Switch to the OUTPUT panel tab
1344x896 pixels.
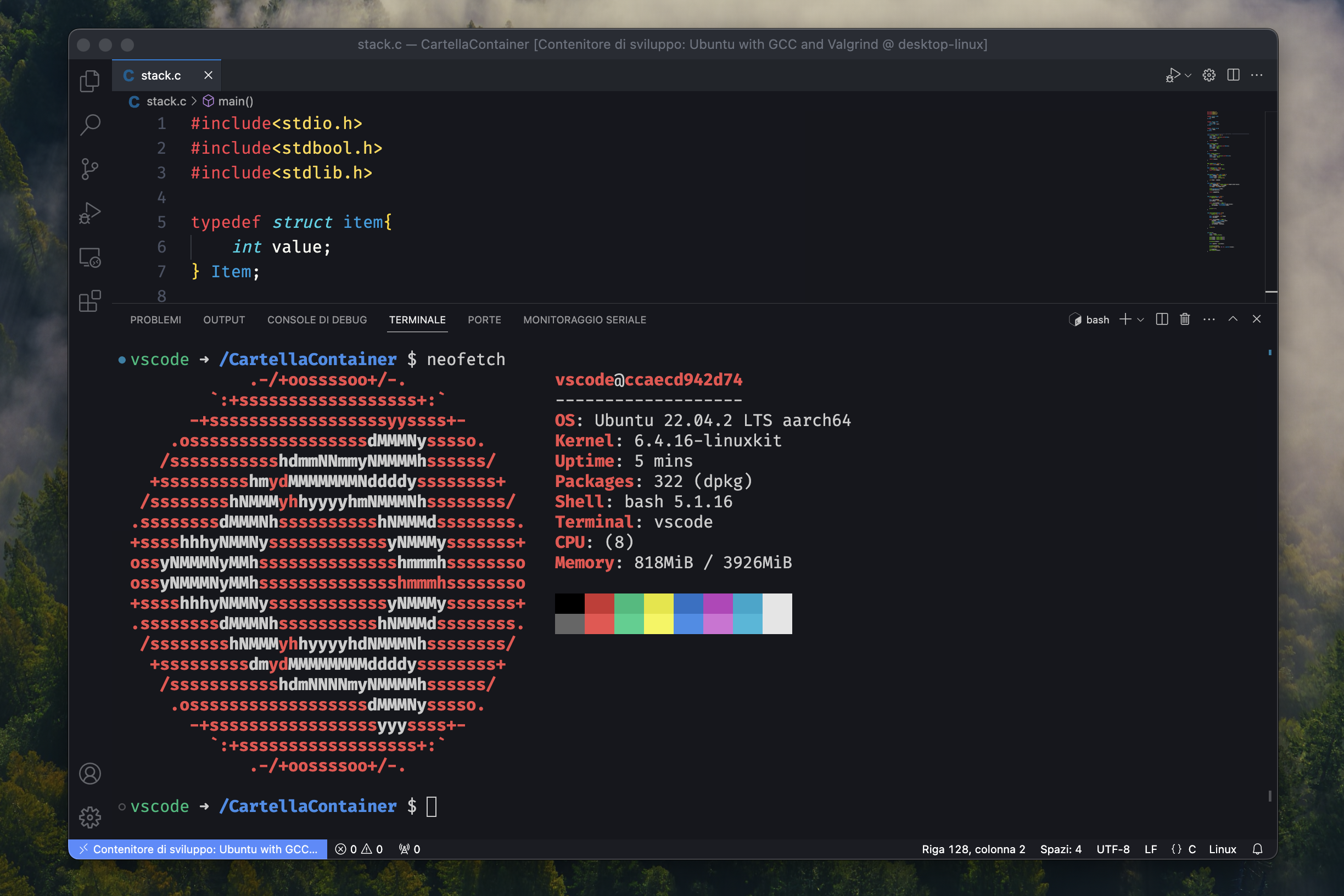(224, 320)
